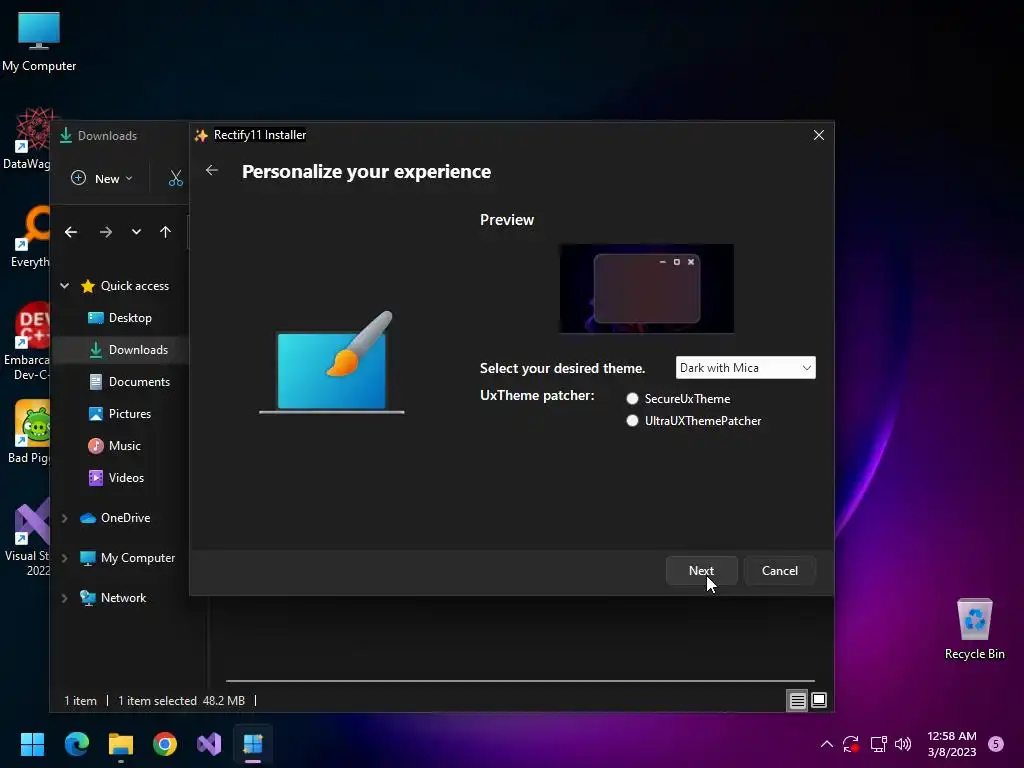1024x768 pixels.
Task: Select the Bad Piggies desktop shortcut
Action: click(x=27, y=432)
